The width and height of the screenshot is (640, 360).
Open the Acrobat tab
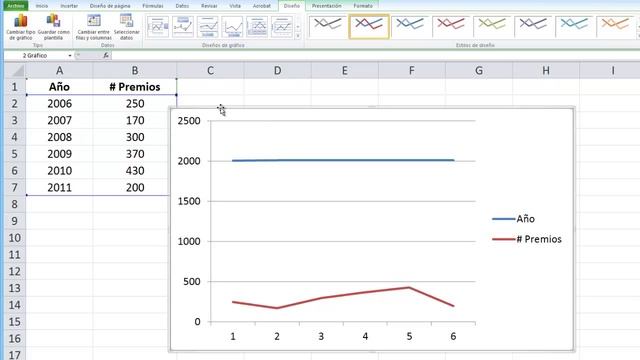pyautogui.click(x=261, y=6)
